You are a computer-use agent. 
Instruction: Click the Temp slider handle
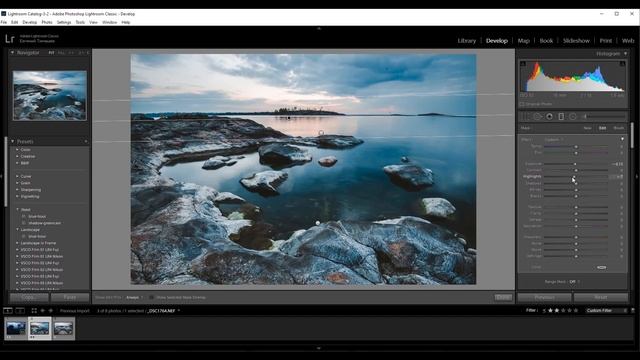pos(576,146)
